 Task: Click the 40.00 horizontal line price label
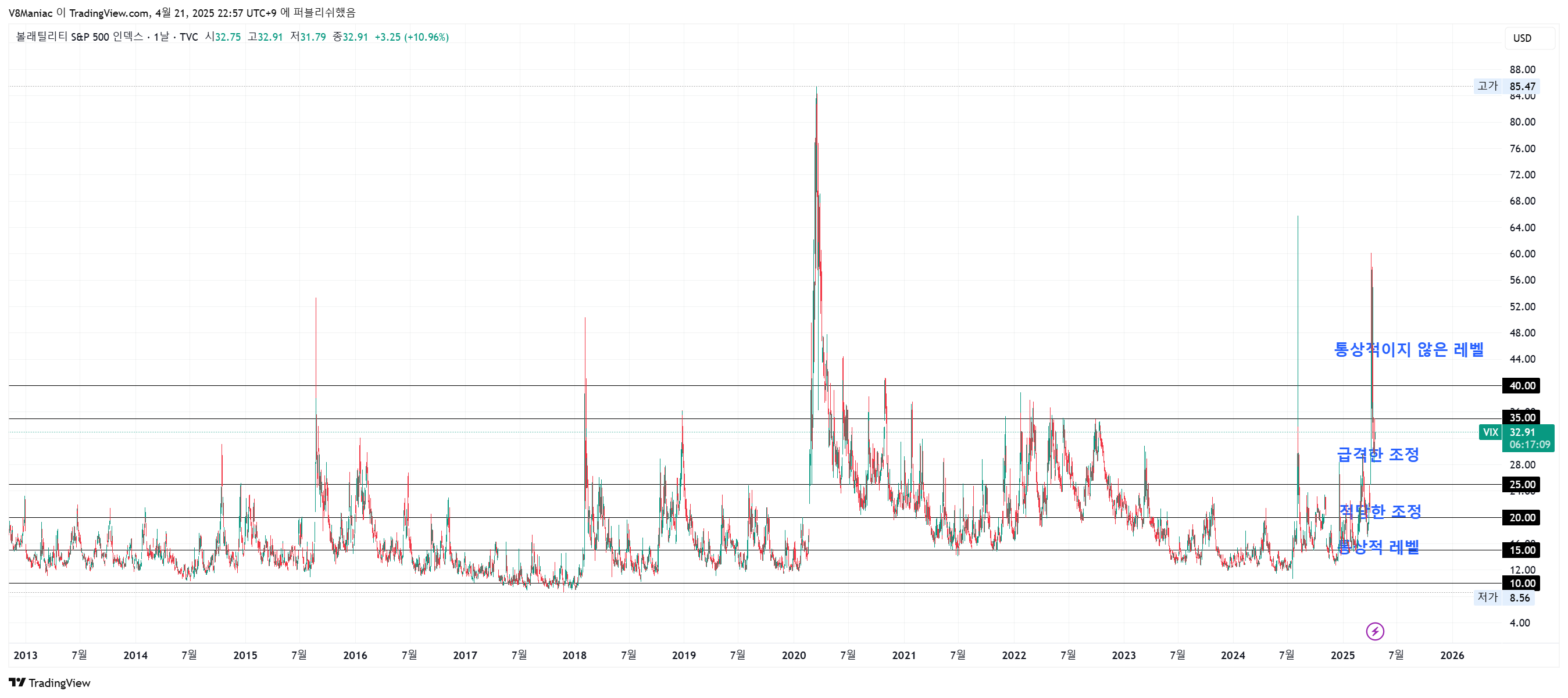pos(1521,386)
